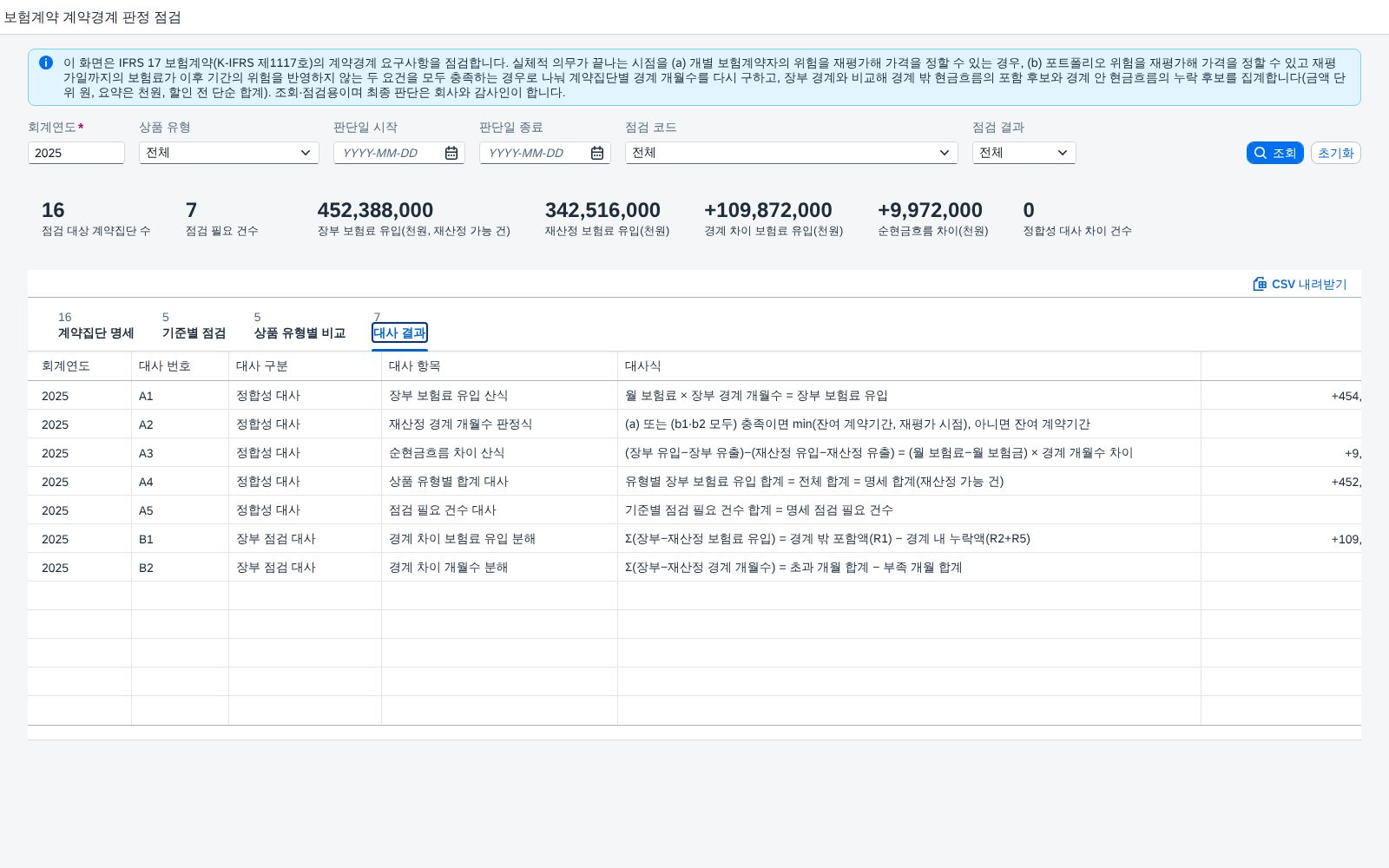Click the blue info icon in banner

click(46, 62)
